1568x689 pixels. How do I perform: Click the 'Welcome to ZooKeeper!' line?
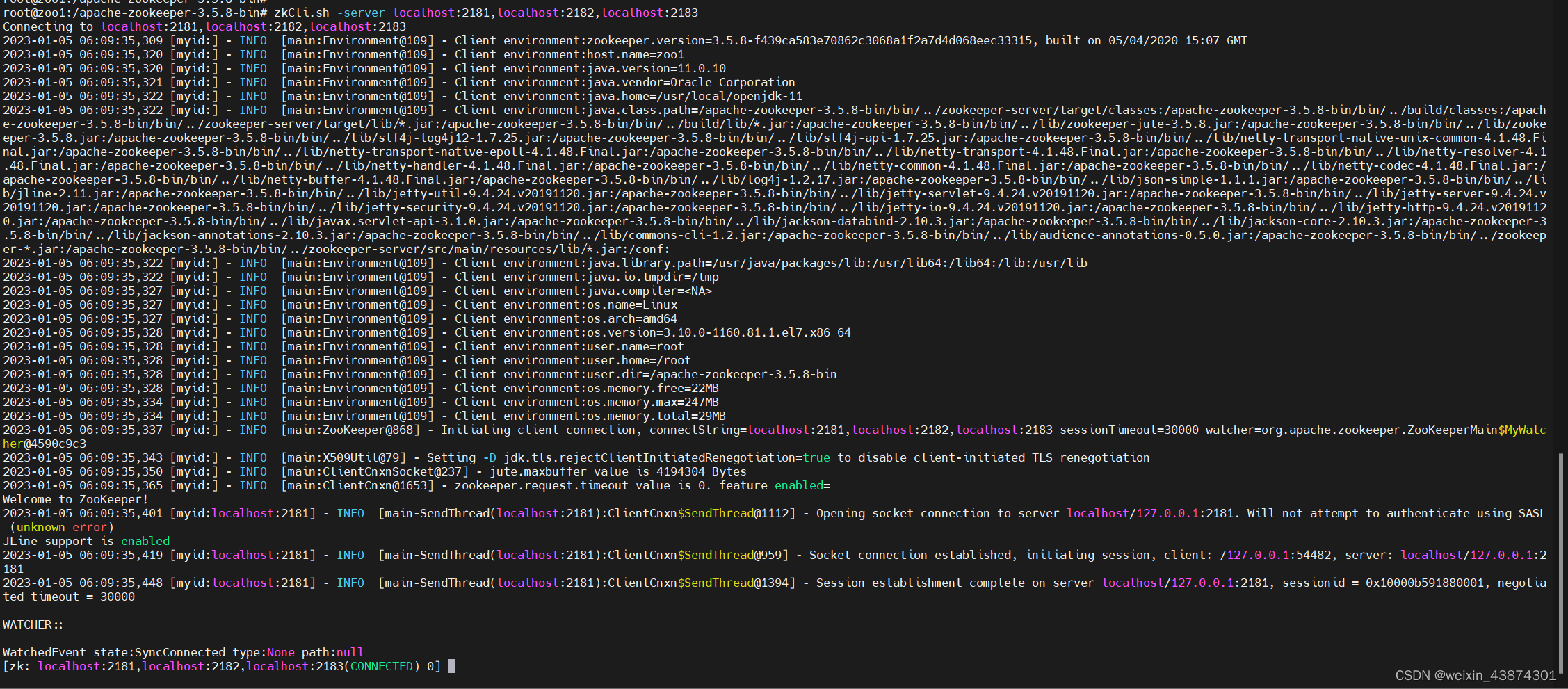click(x=75, y=499)
